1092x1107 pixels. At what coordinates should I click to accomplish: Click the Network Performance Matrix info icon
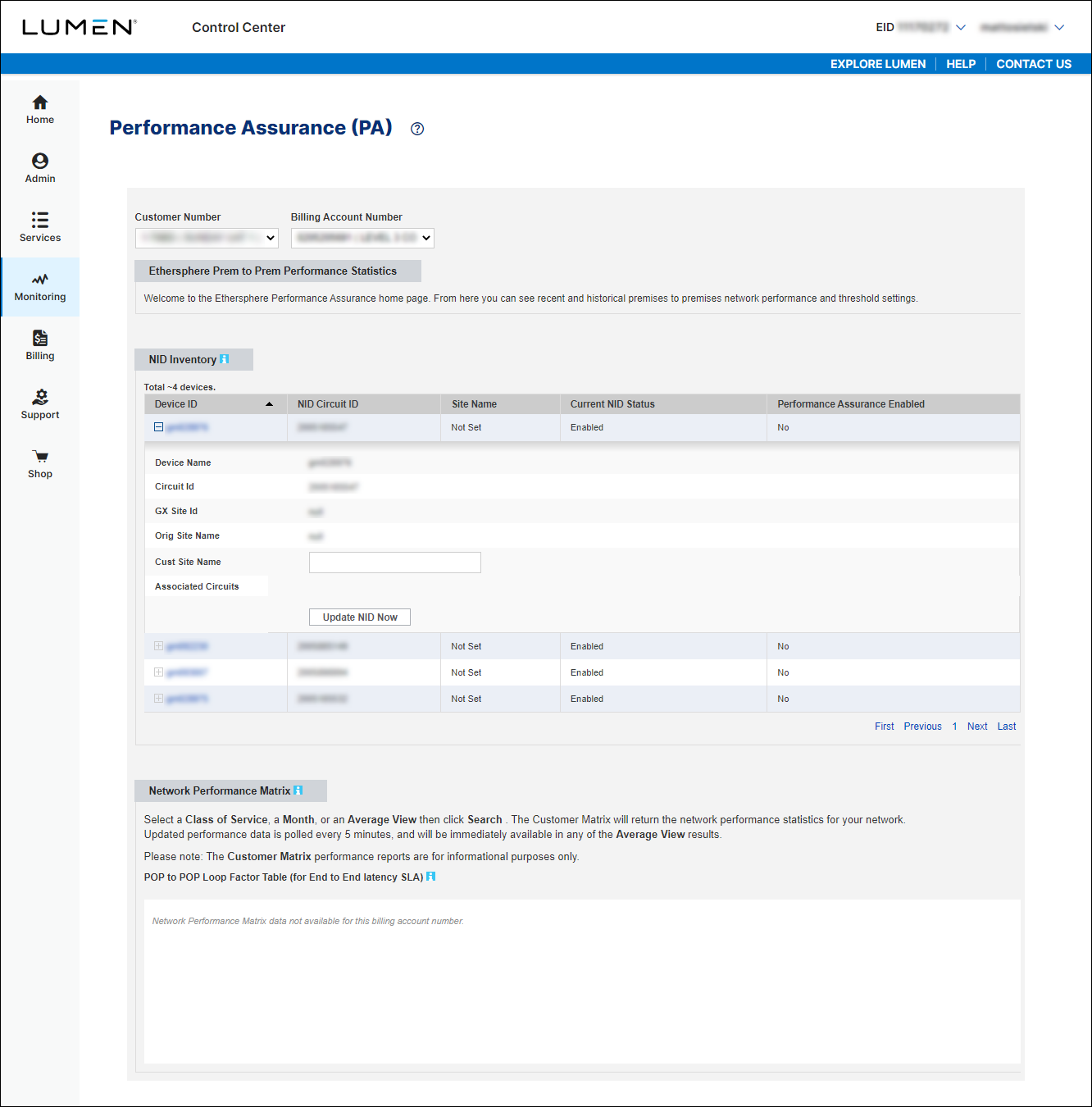[298, 790]
